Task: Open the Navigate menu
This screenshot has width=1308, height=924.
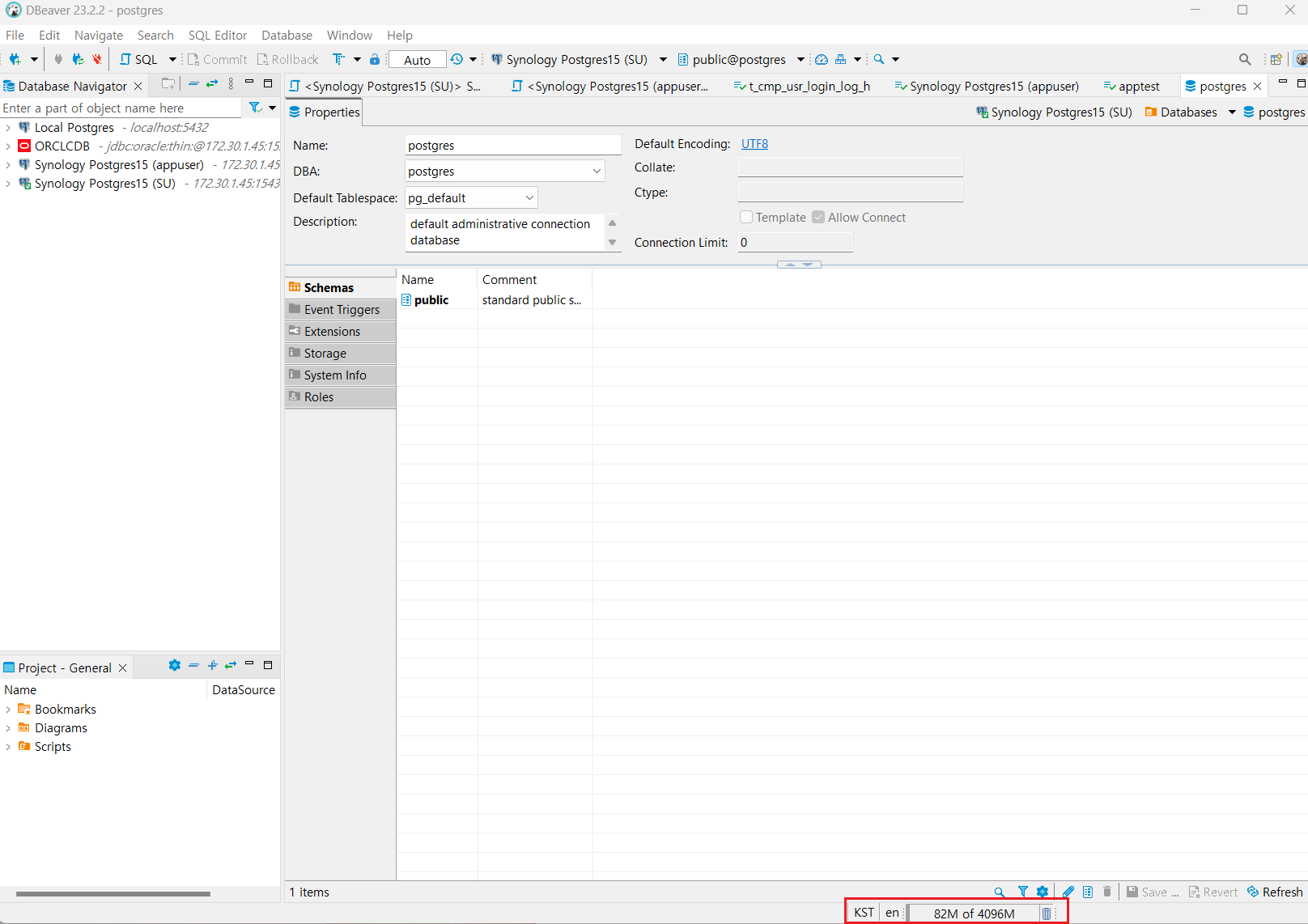Action: [99, 36]
